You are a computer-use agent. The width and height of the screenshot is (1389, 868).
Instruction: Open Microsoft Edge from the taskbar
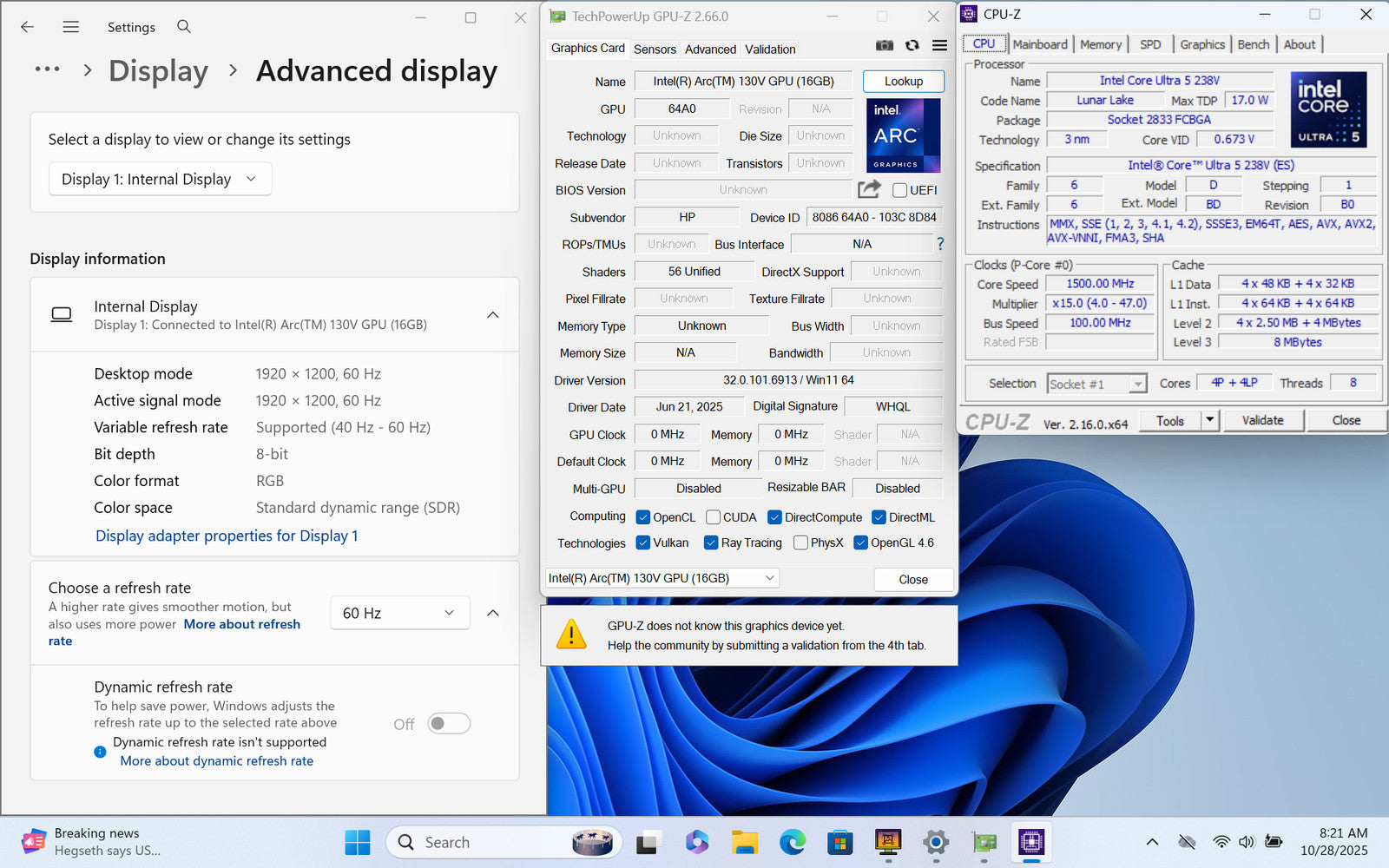[793, 842]
